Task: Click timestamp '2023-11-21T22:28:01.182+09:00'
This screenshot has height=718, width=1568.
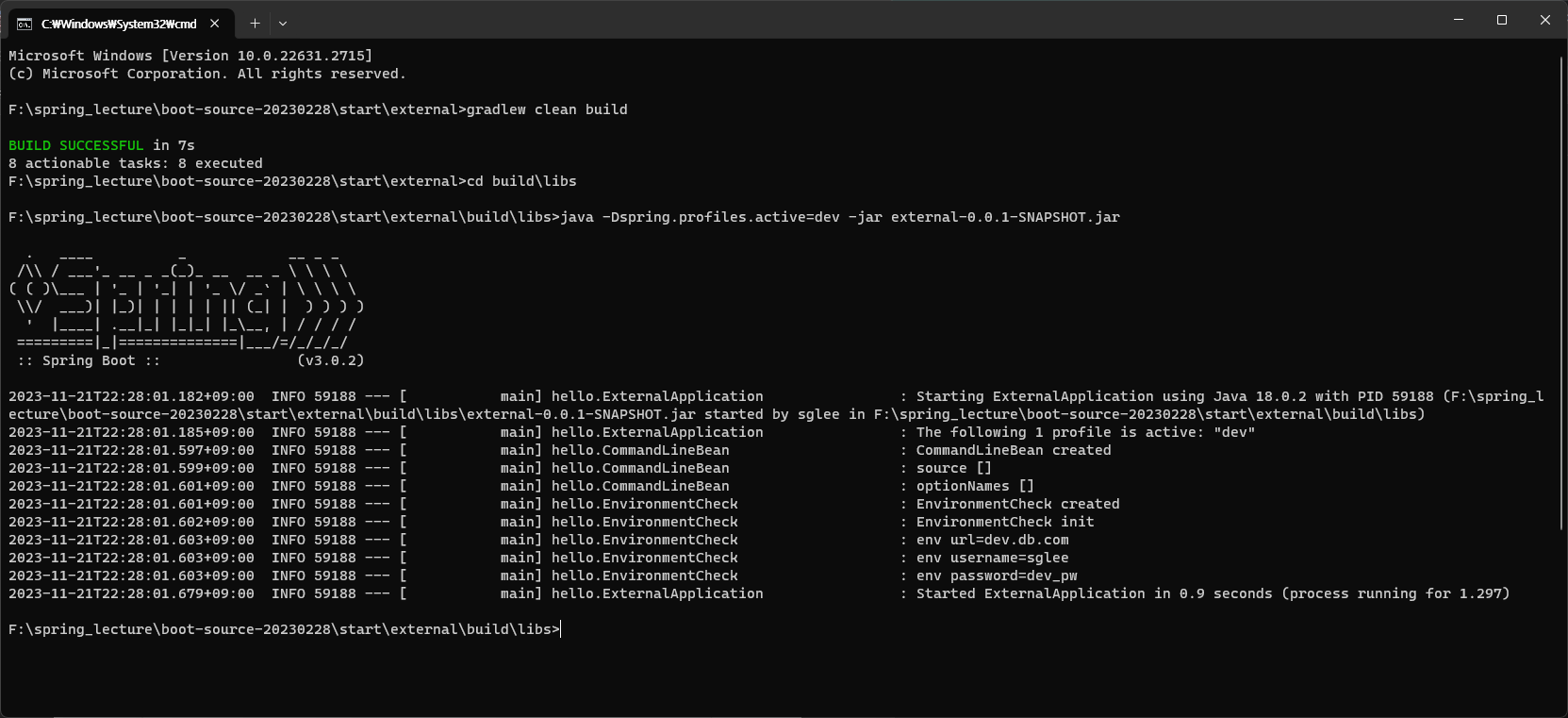Action: coord(131,396)
